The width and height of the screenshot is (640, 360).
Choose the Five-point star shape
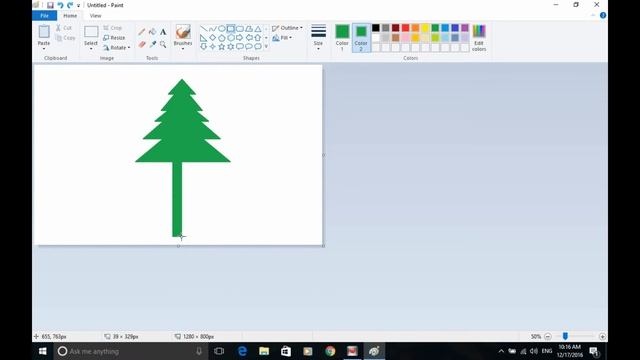(x=222, y=47)
